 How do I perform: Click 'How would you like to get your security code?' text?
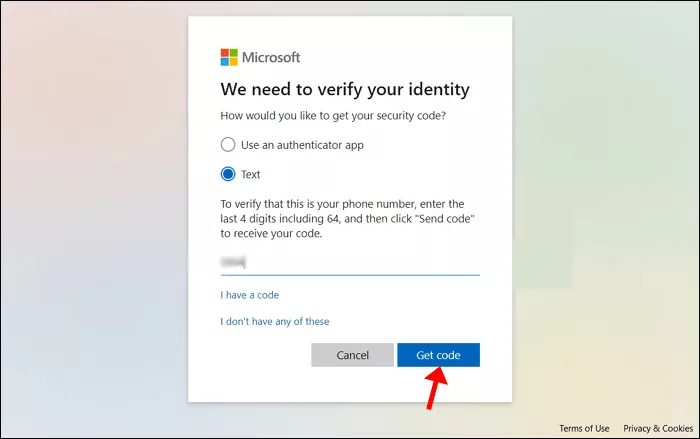(333, 116)
